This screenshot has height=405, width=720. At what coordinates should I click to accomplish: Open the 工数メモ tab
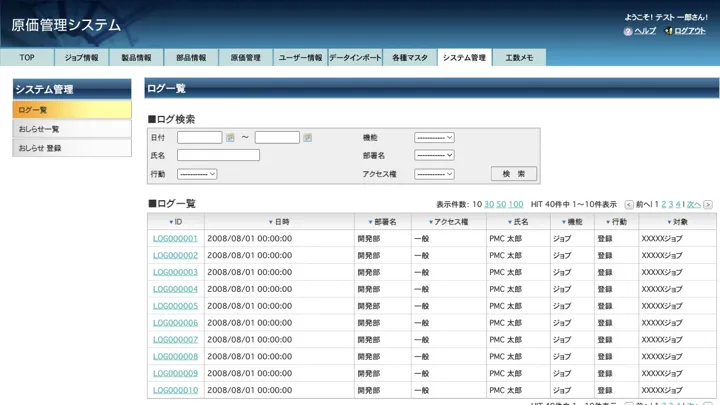pos(519,57)
